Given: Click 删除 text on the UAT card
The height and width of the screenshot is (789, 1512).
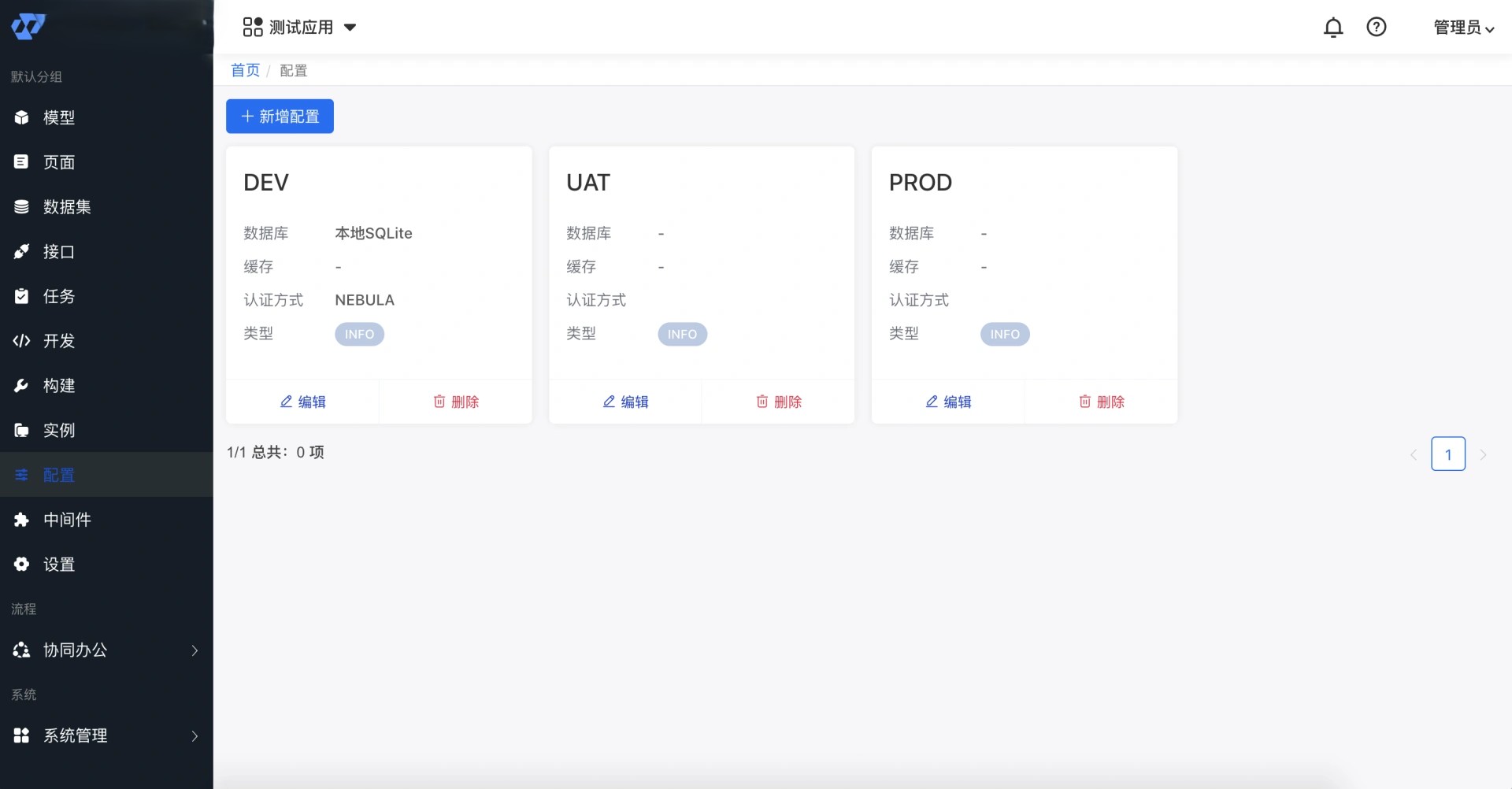Looking at the screenshot, I should click(787, 402).
